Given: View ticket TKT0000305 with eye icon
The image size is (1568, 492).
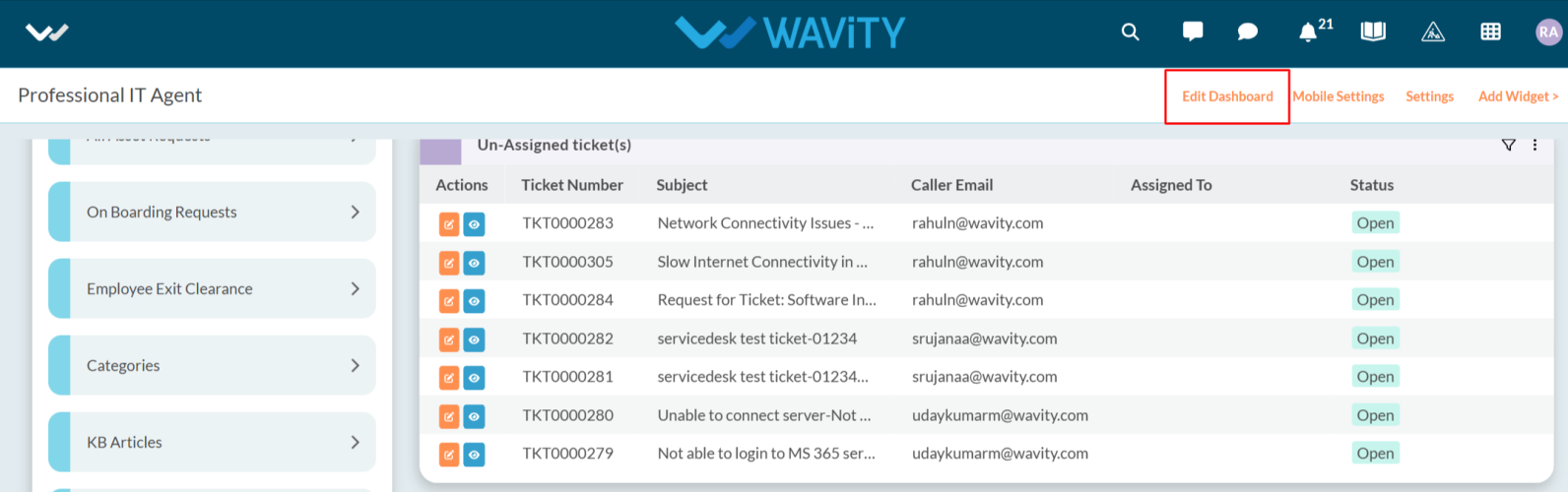Looking at the screenshot, I should click(474, 263).
